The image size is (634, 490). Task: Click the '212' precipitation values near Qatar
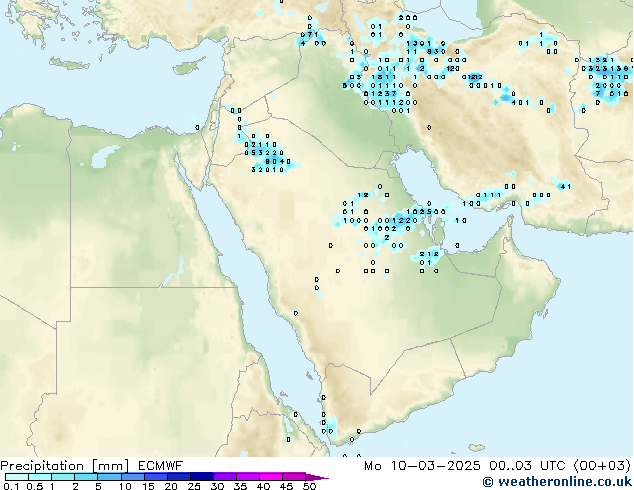click(429, 254)
